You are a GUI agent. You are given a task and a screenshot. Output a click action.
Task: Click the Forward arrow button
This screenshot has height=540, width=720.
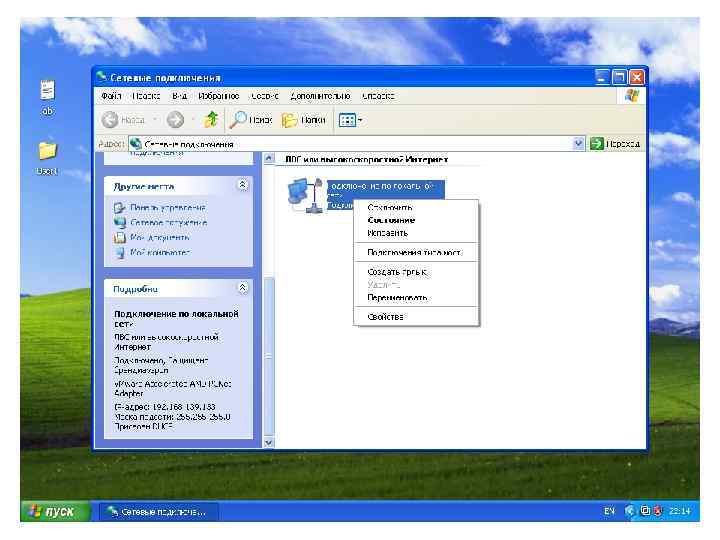[175, 120]
